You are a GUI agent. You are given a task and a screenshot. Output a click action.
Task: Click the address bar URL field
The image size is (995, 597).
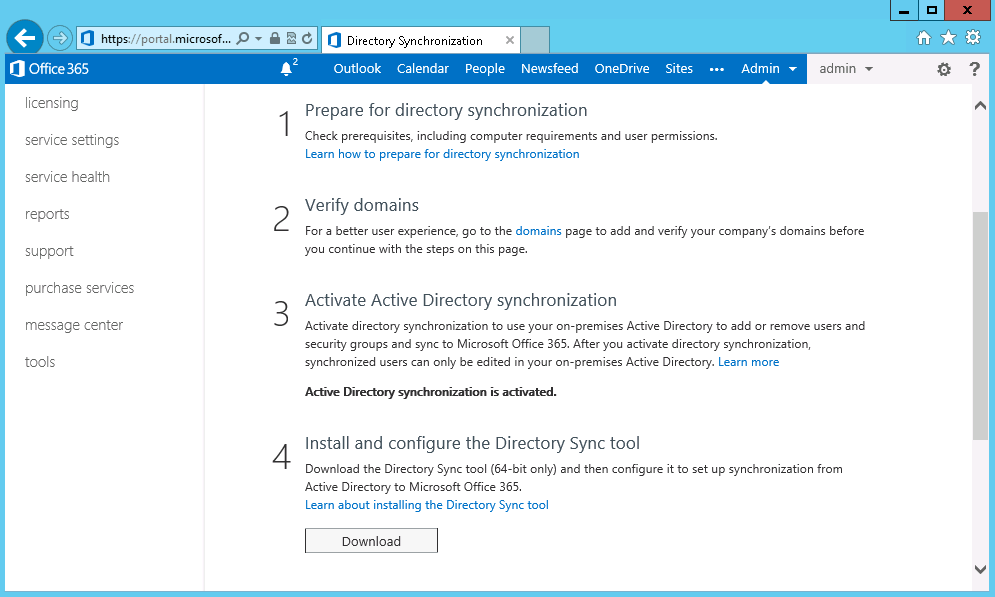[x=166, y=39]
